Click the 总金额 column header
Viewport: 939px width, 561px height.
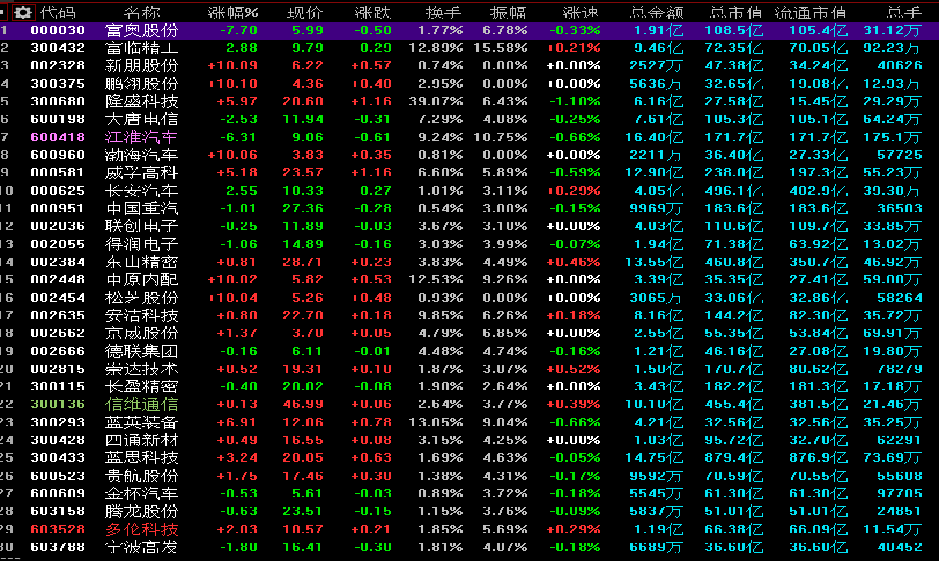[x=657, y=12]
